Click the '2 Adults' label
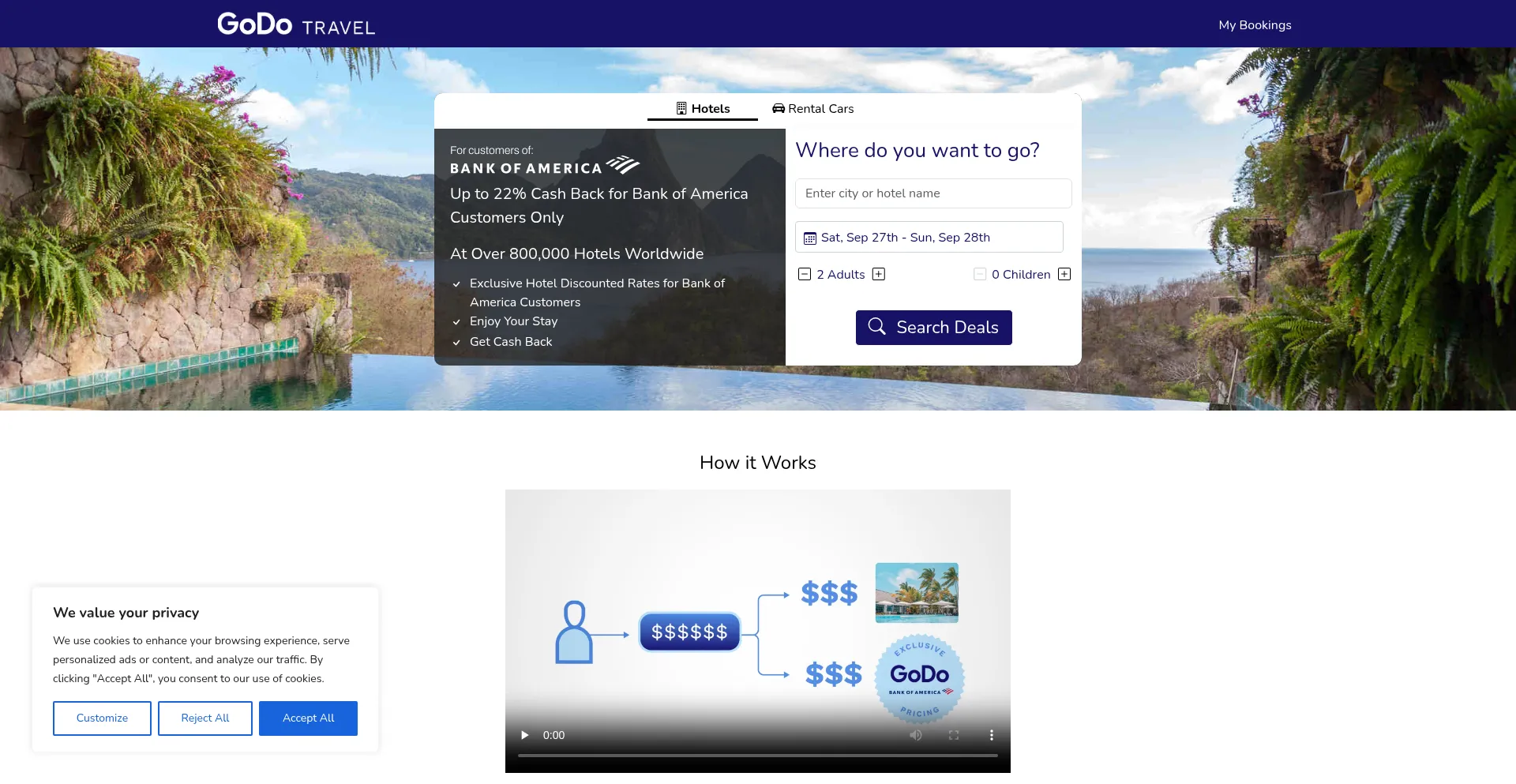The image size is (1516, 784). click(x=841, y=274)
